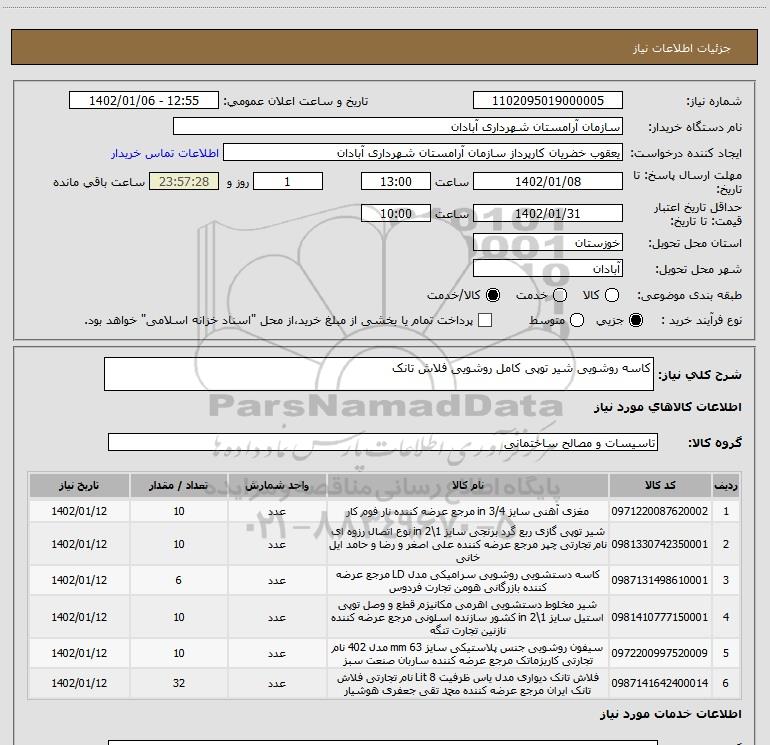The width and height of the screenshot is (770, 745).
Task: Click the شیر توپی گازی item name
Action: coord(468,544)
